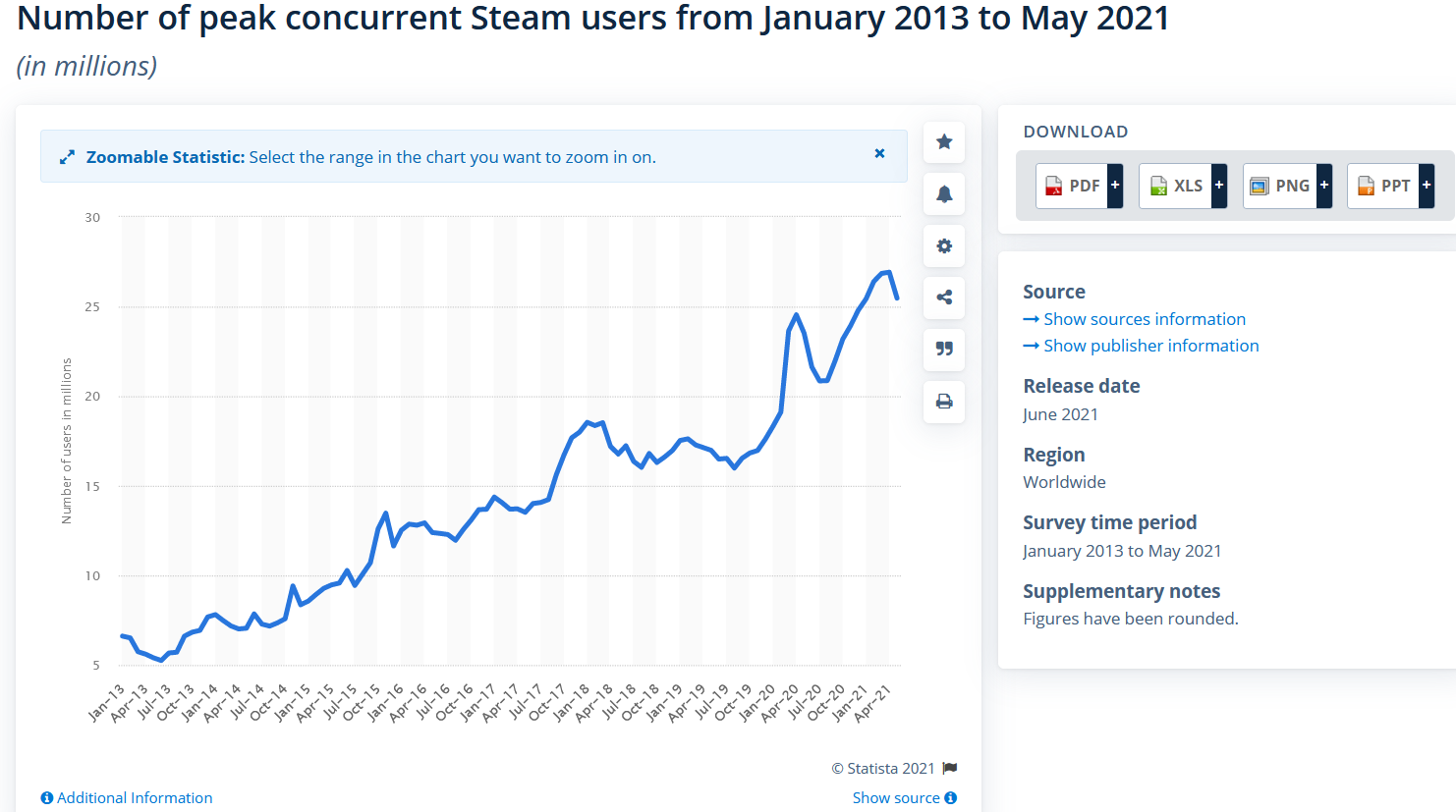Download the chart as PPT
This screenshot has height=812, width=1456.
click(1383, 186)
